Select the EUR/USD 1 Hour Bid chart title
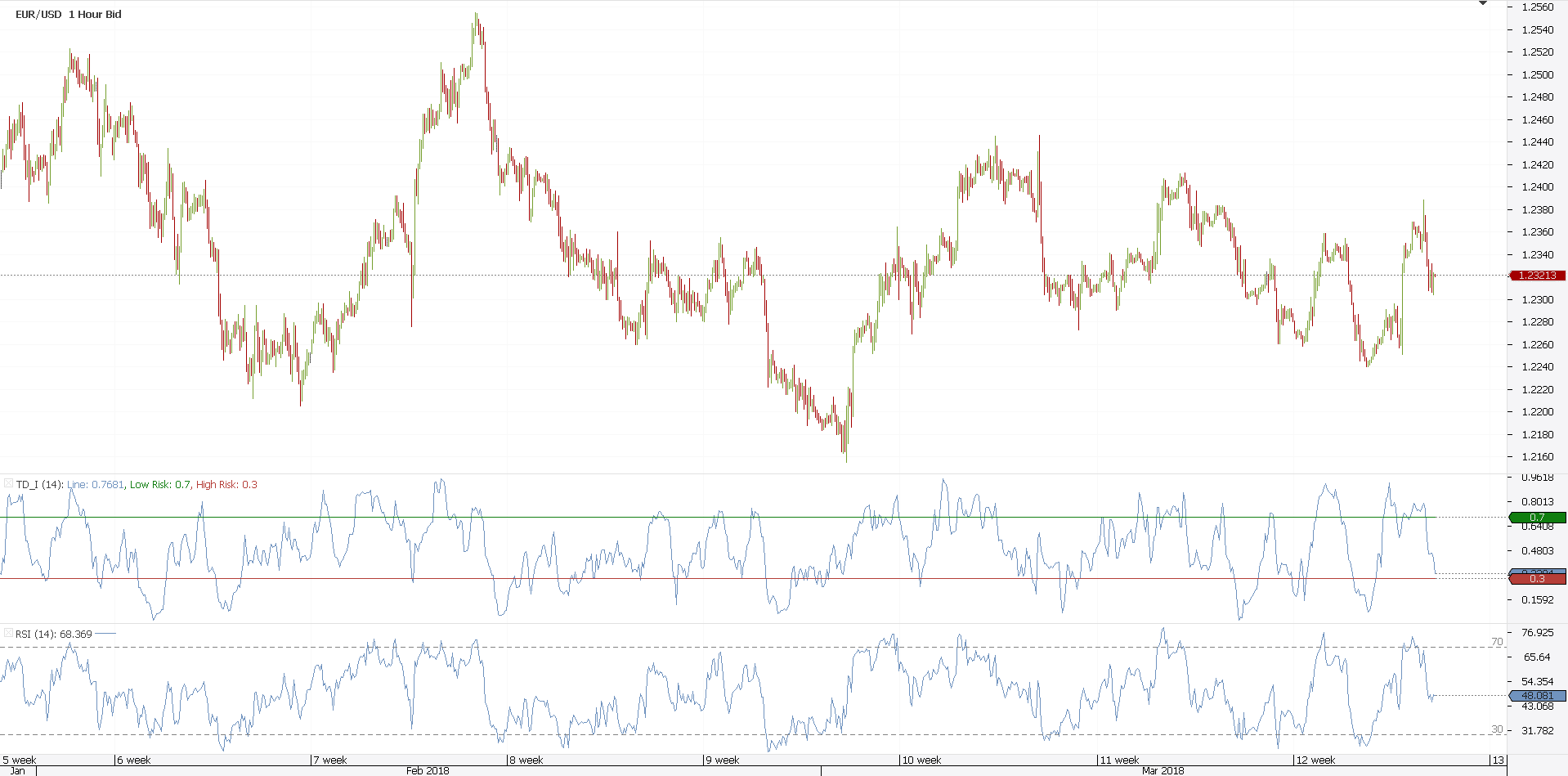The image size is (1568, 776). pos(68,14)
